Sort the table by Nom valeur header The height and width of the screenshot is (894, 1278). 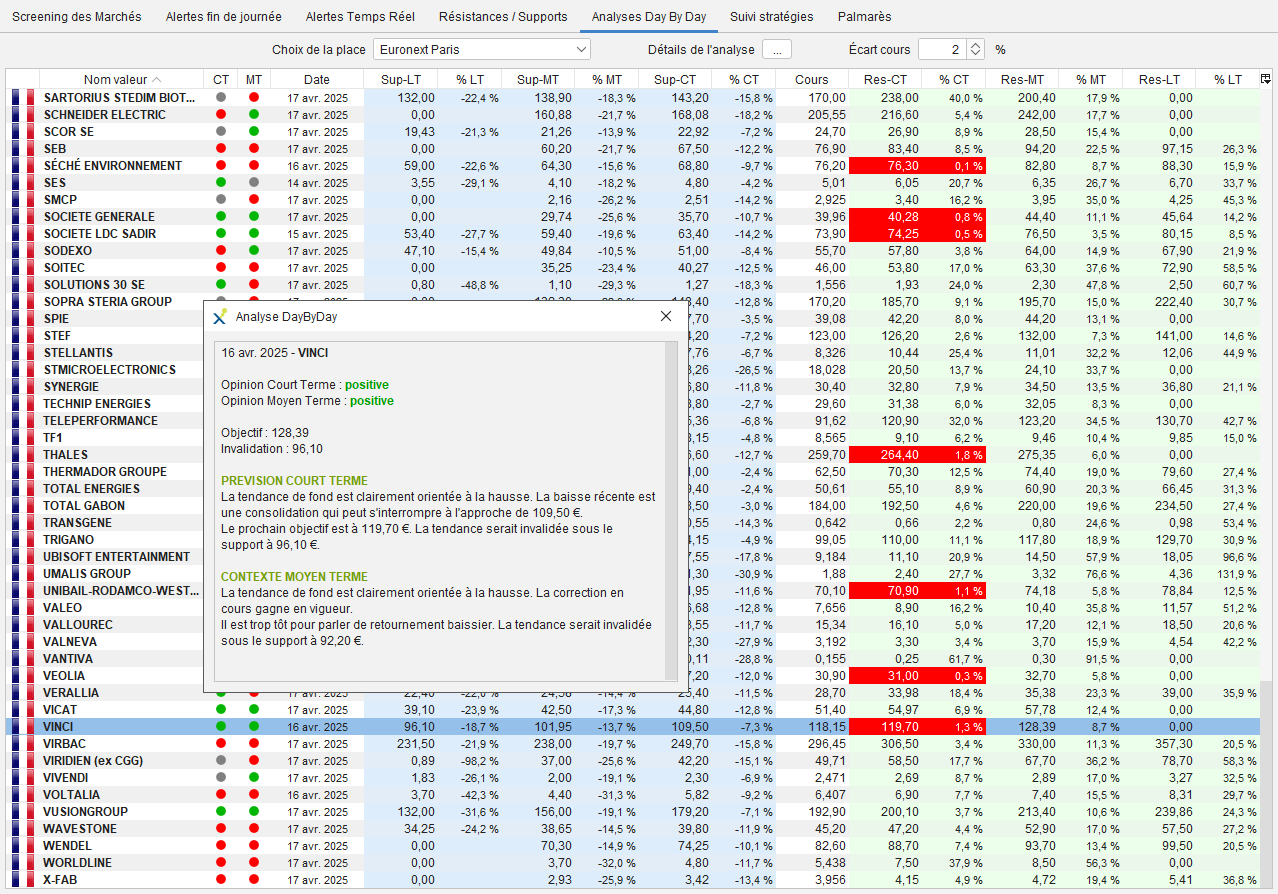tap(122, 80)
